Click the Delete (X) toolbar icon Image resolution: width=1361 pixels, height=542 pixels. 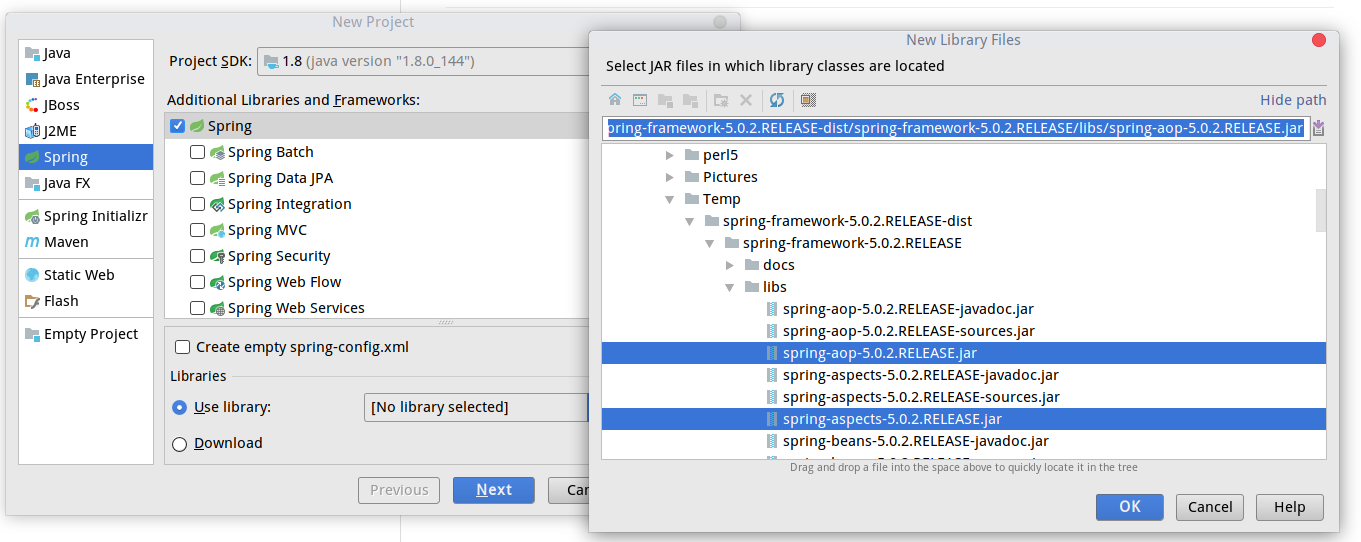click(x=746, y=100)
